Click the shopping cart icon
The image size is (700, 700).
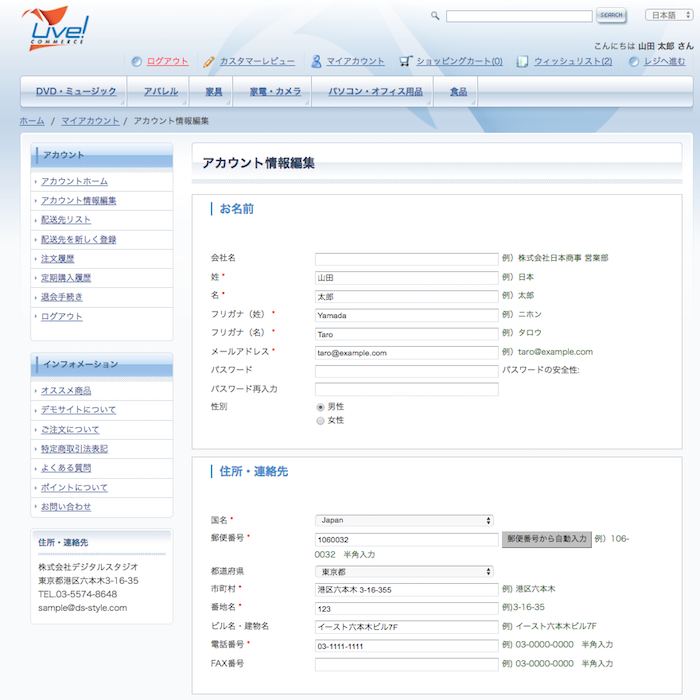click(x=405, y=61)
